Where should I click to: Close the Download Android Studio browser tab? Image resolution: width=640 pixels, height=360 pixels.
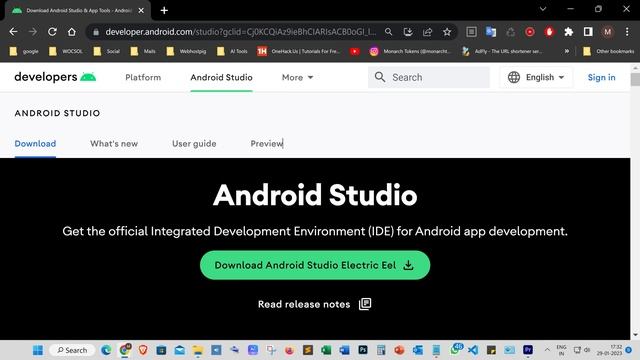click(x=141, y=11)
